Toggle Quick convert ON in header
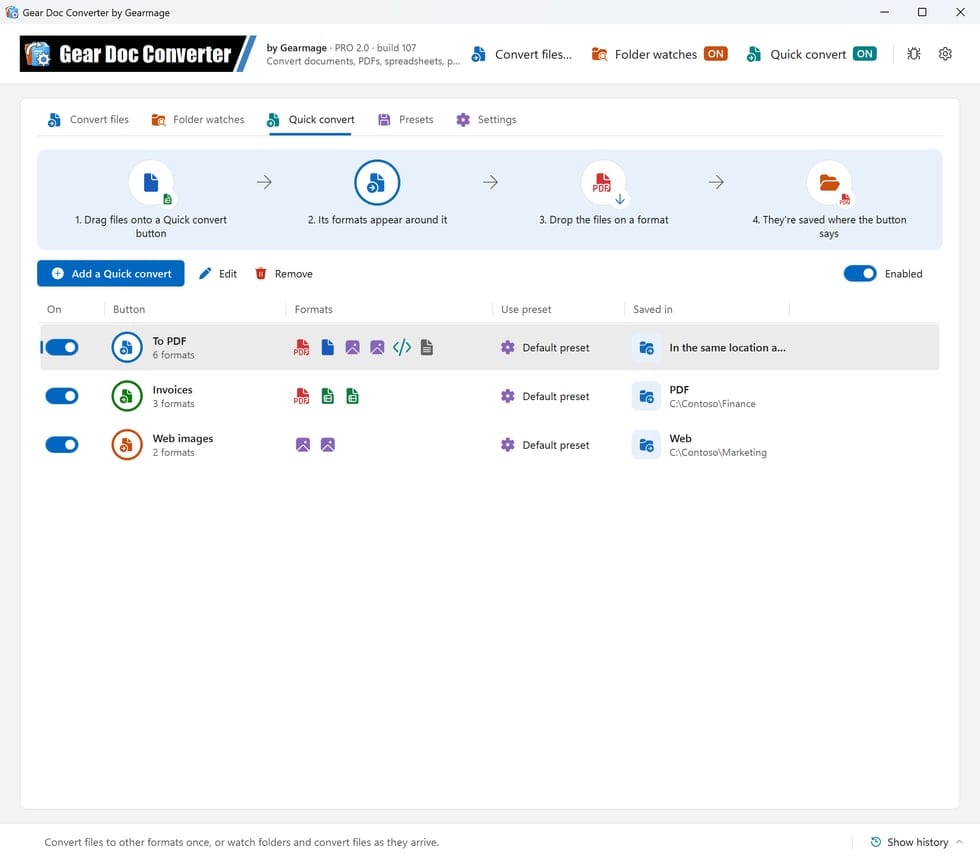980x860 pixels. point(865,54)
